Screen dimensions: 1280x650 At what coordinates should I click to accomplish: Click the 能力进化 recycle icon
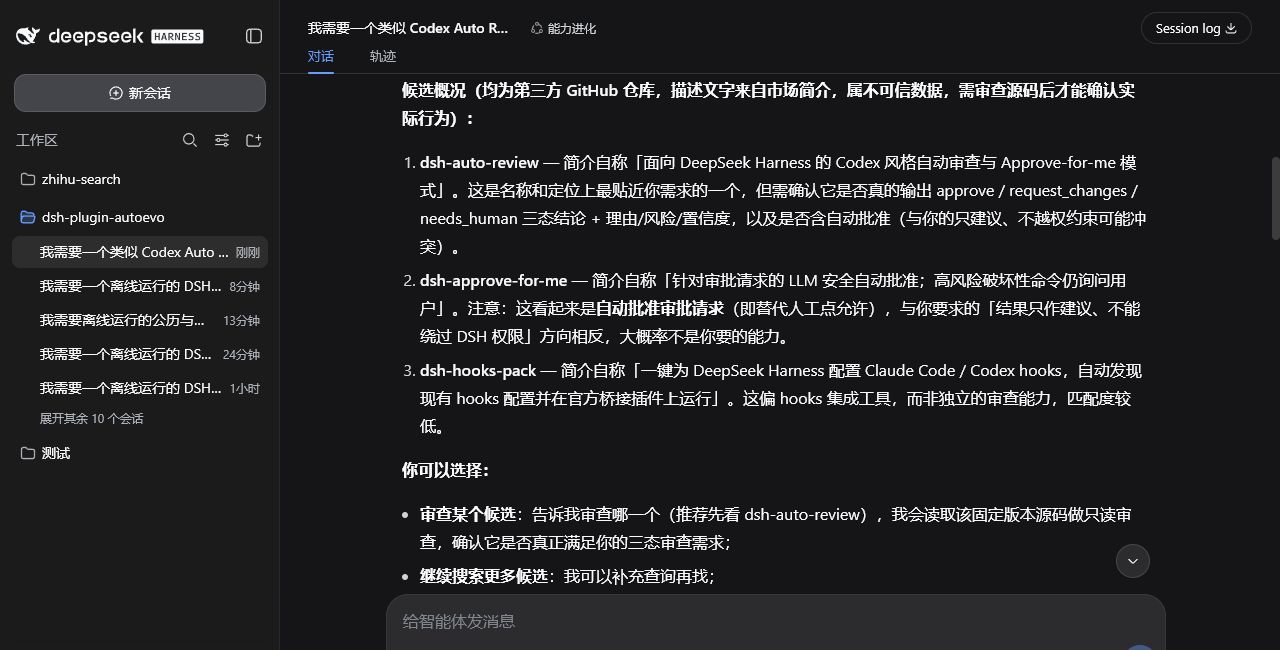point(537,29)
